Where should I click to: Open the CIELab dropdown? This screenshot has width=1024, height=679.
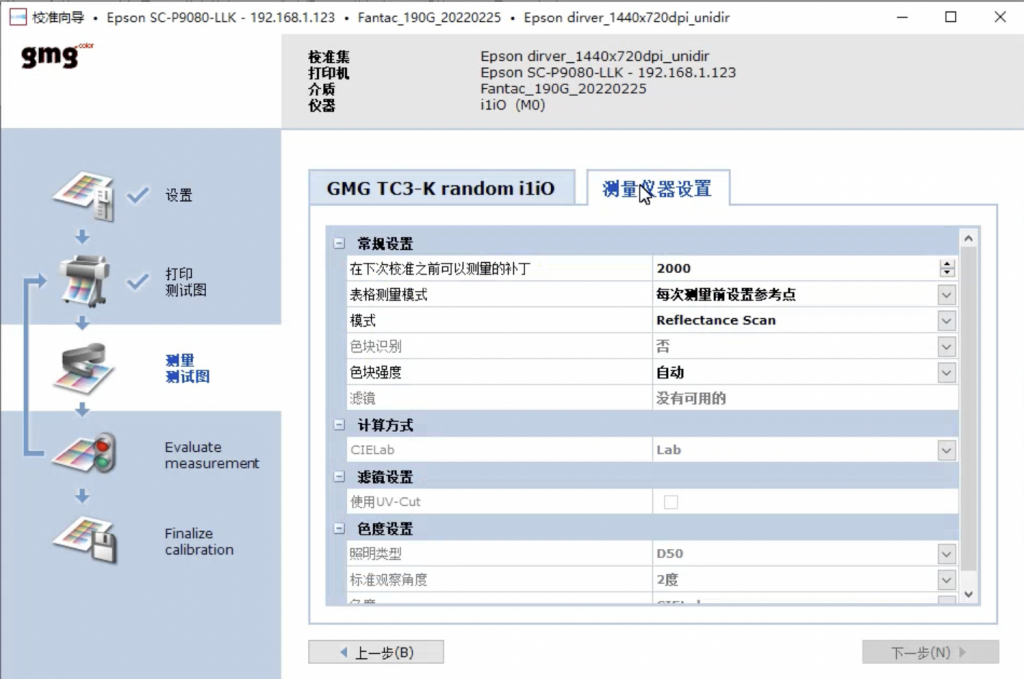[x=946, y=450]
